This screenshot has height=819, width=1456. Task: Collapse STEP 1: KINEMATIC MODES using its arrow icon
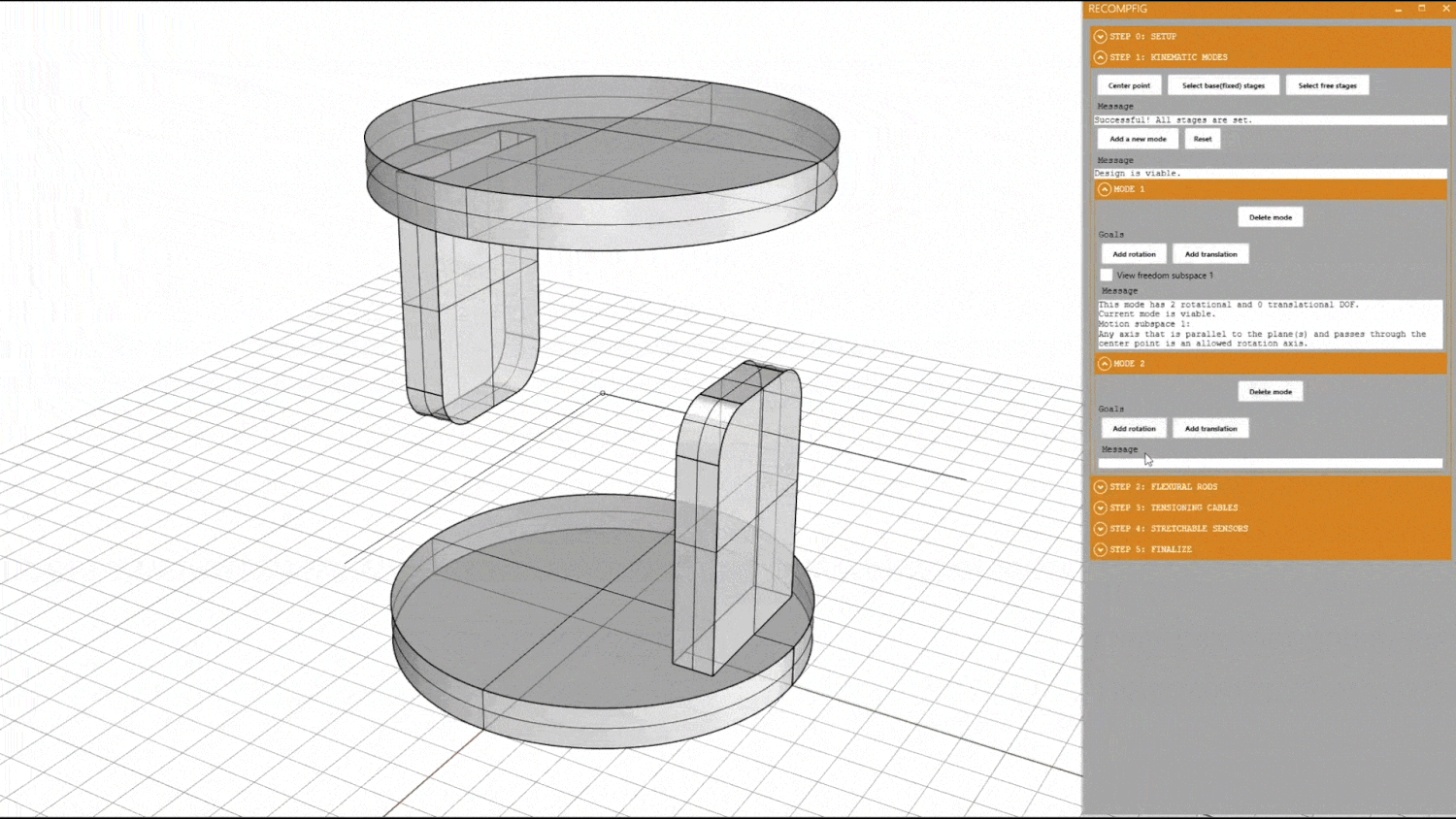pos(1100,56)
